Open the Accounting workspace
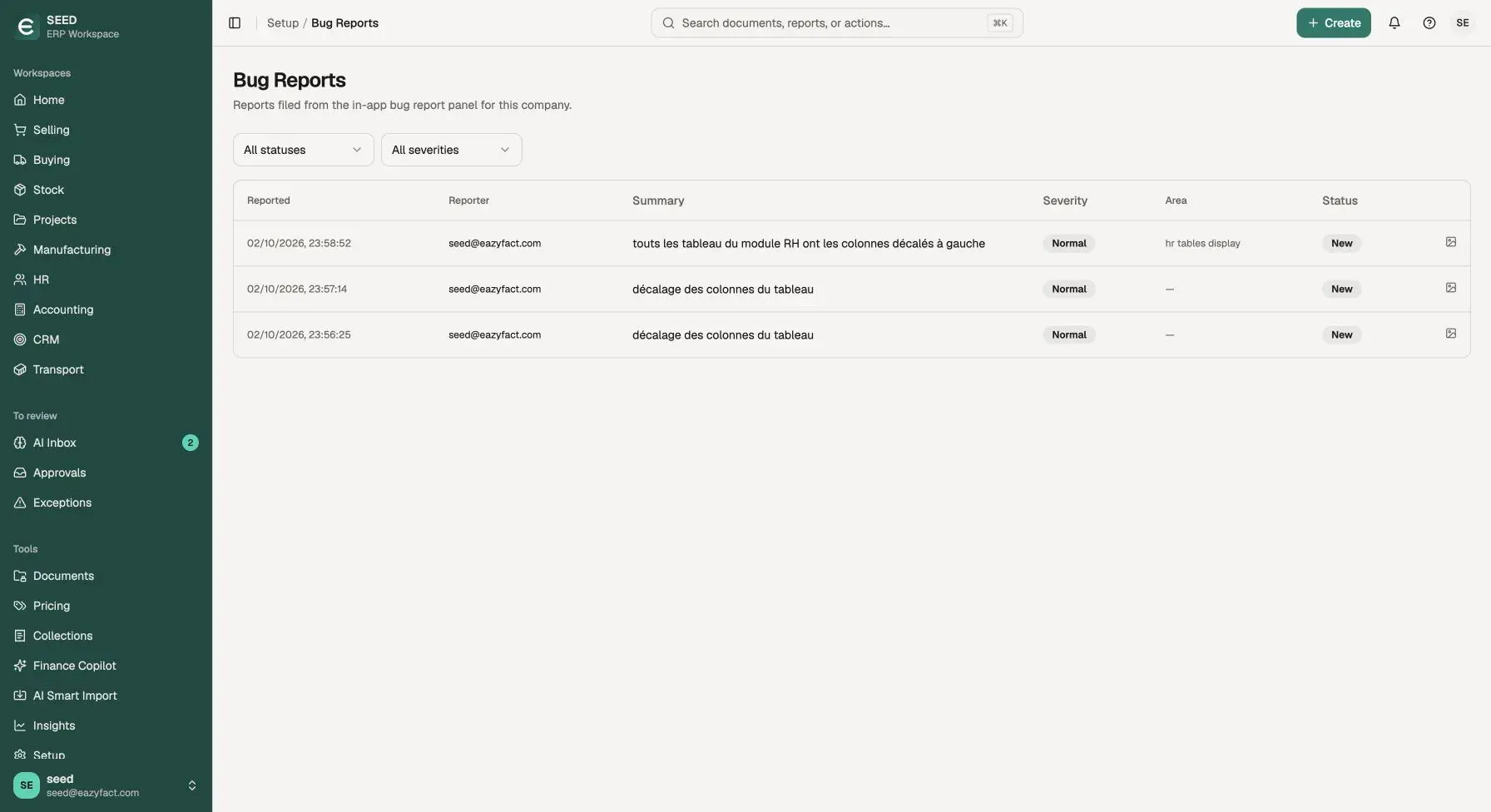1491x812 pixels. 106,309
